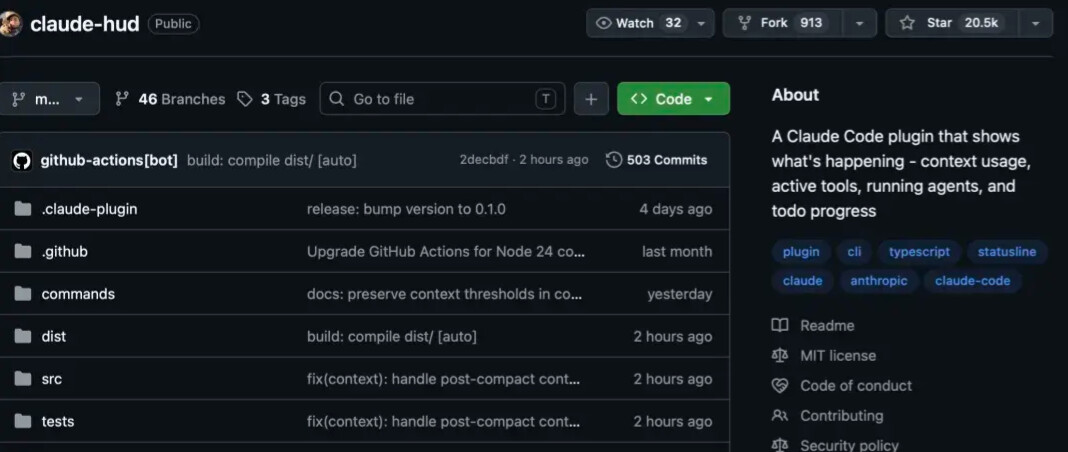The image size is (1068, 452).
Task: Click the plus add file button
Action: 591,99
